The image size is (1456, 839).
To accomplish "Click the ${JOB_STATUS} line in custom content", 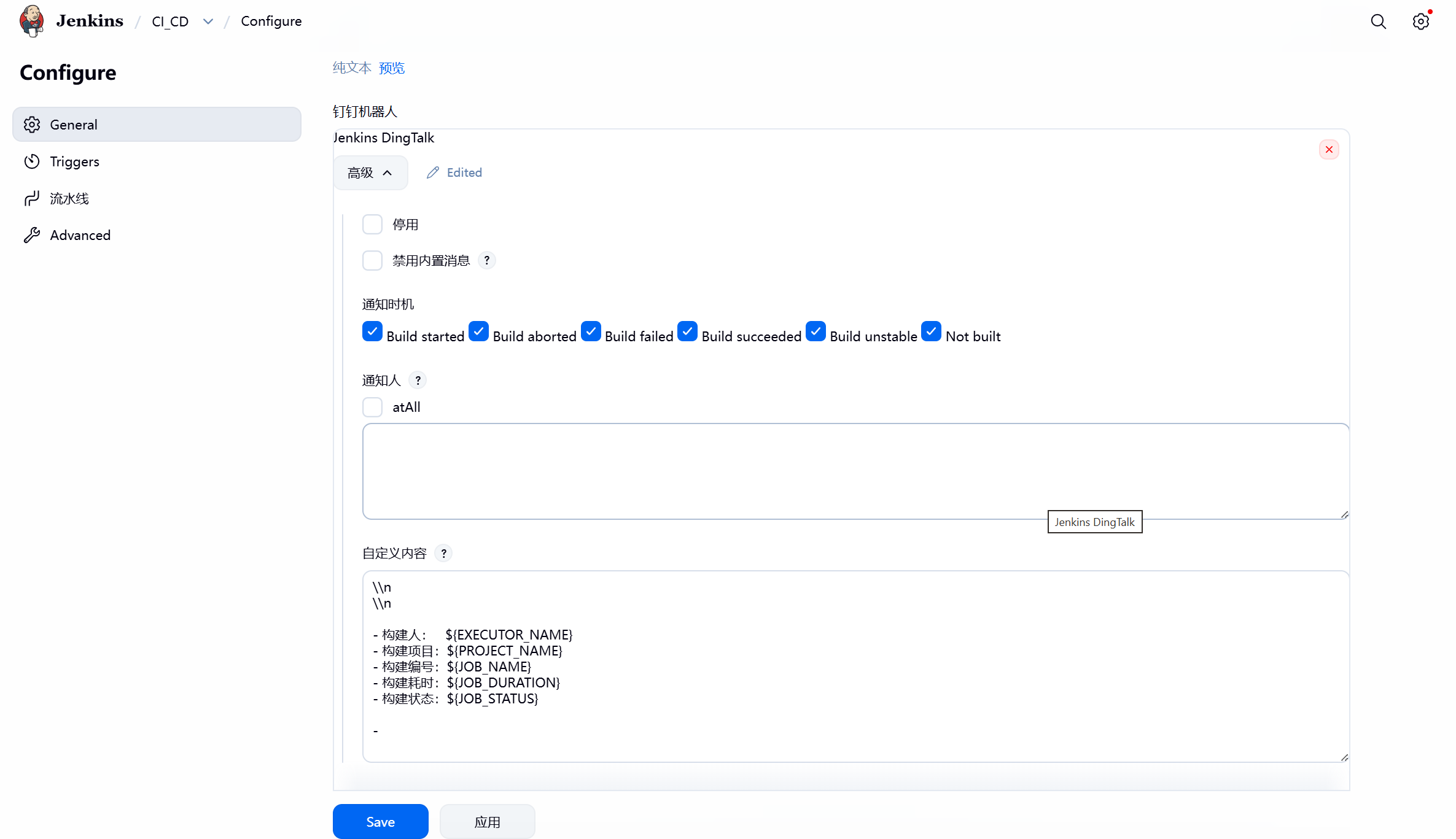I will [456, 698].
